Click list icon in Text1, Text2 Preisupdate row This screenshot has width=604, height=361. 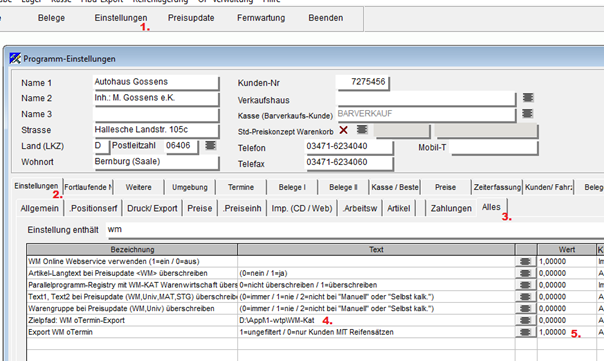coord(525,297)
